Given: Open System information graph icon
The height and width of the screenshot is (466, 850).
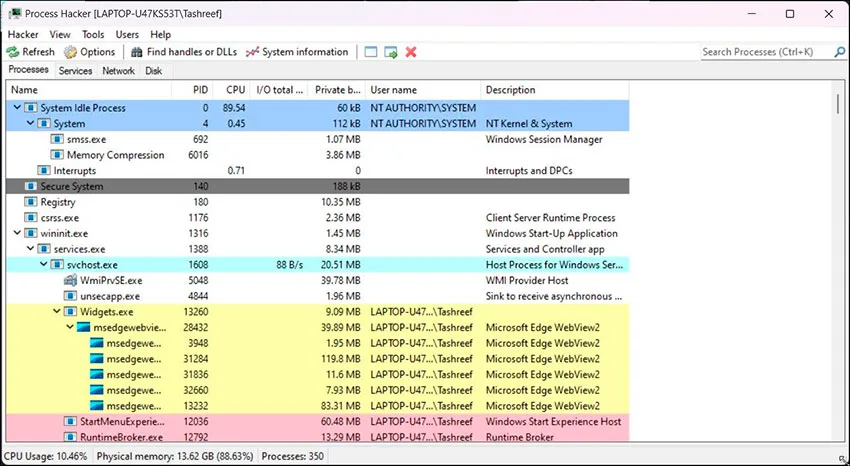Looking at the screenshot, I should click(252, 52).
